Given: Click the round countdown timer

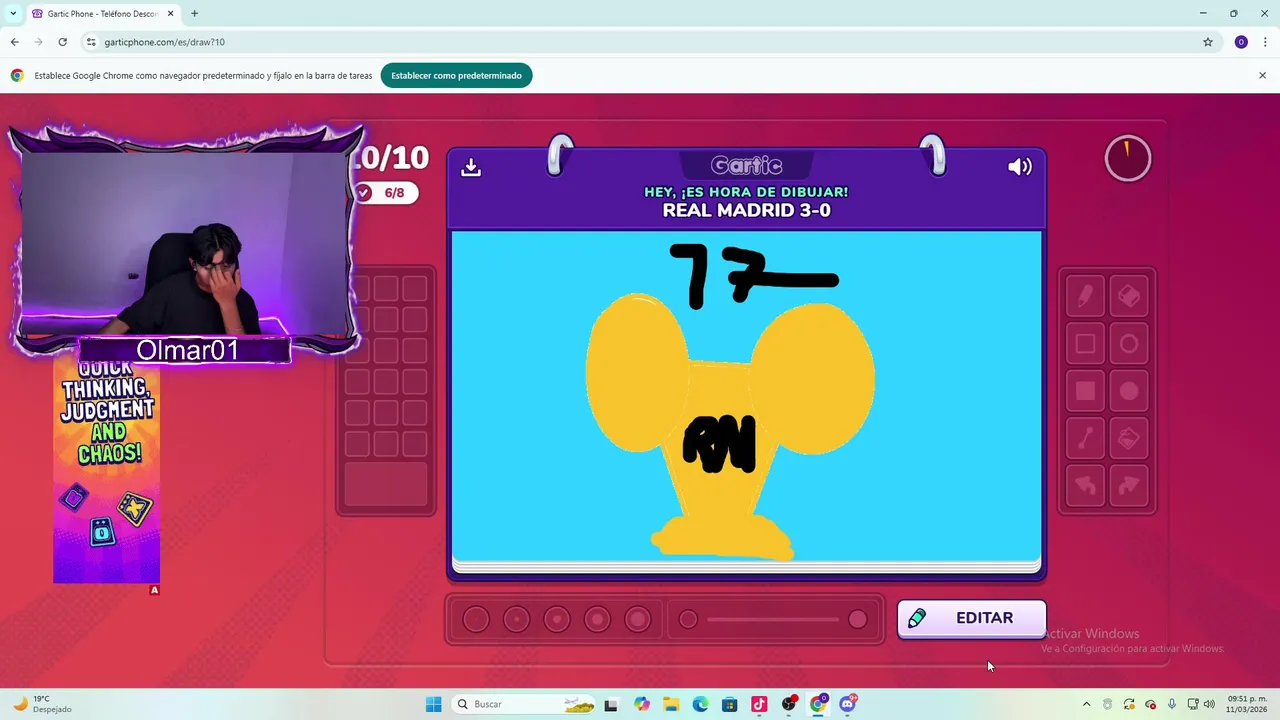Looking at the screenshot, I should (1128, 158).
